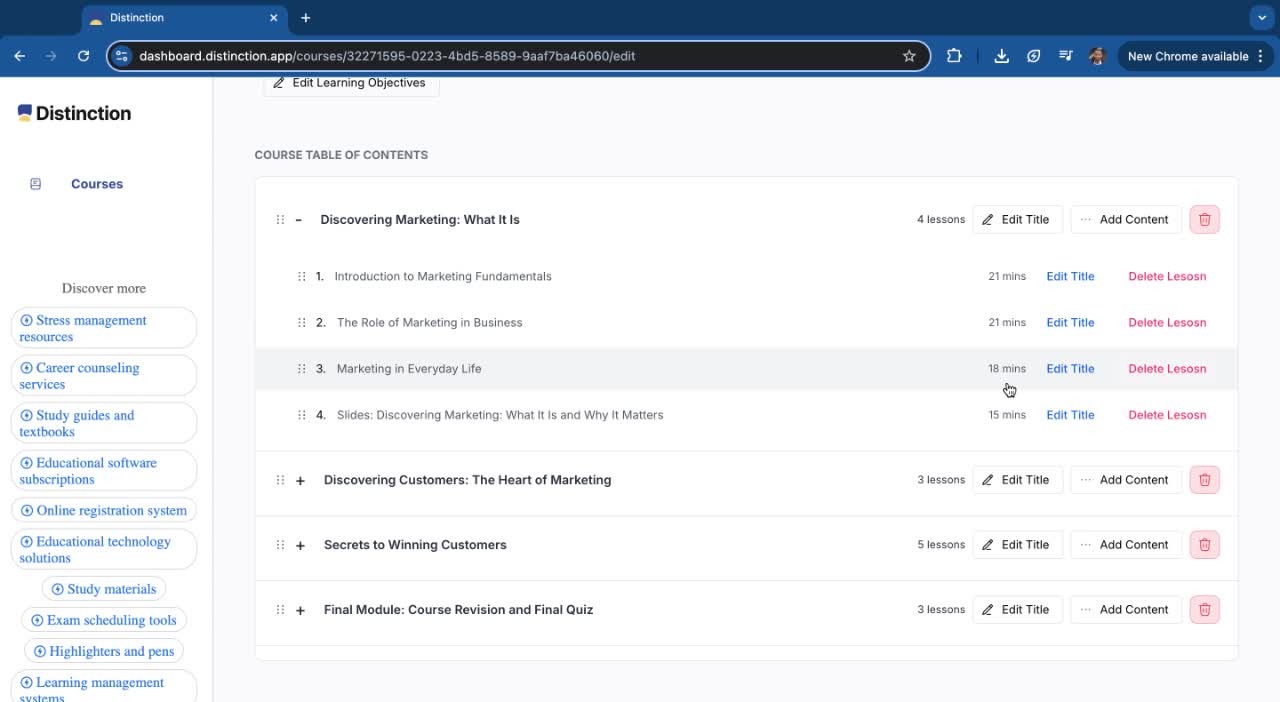
Task: Click the browser address bar URL
Action: [500, 56]
